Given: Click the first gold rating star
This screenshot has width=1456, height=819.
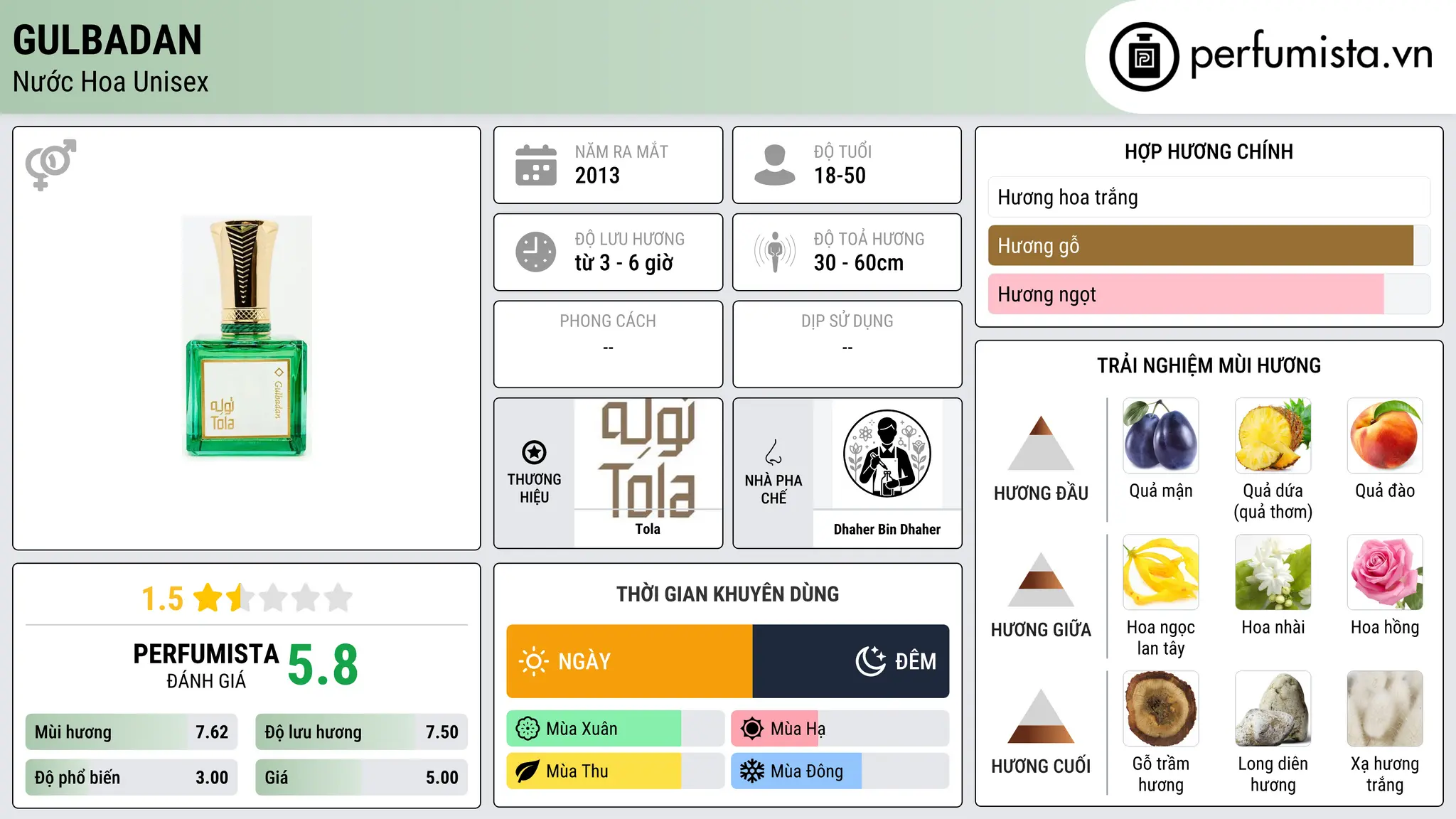Looking at the screenshot, I should [208, 598].
